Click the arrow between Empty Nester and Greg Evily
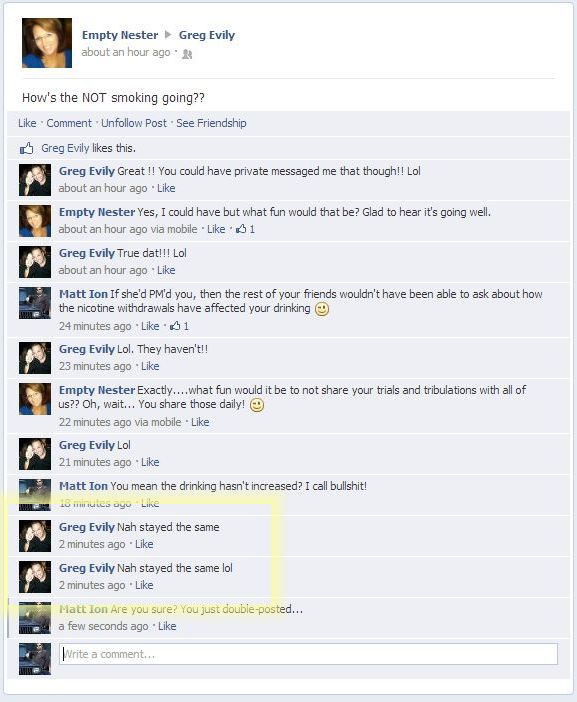The height and width of the screenshot is (702, 577). point(168,34)
